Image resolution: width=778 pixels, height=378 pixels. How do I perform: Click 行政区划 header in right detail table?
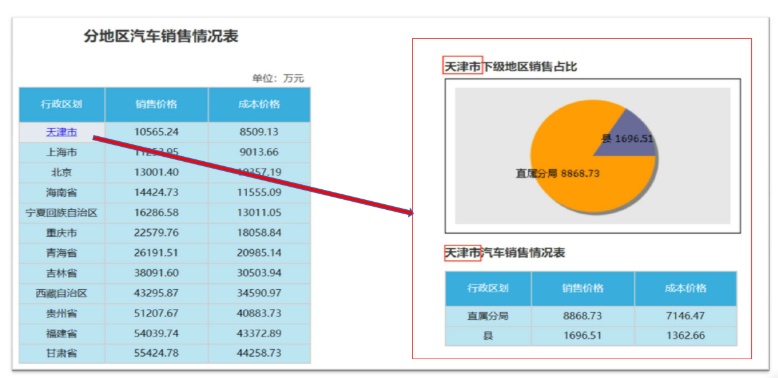click(x=488, y=288)
